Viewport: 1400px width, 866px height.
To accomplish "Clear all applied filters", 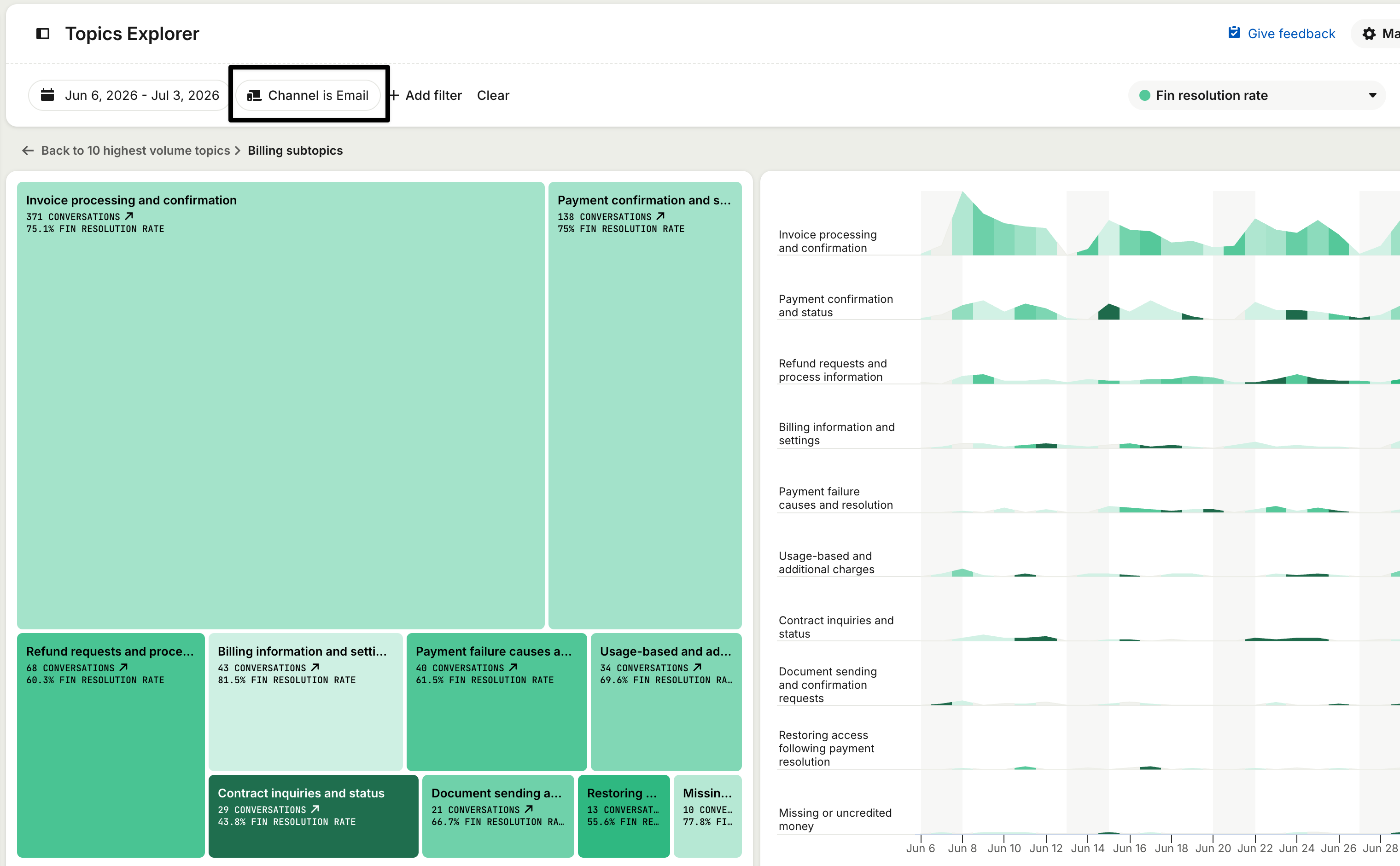I will pyautogui.click(x=493, y=95).
